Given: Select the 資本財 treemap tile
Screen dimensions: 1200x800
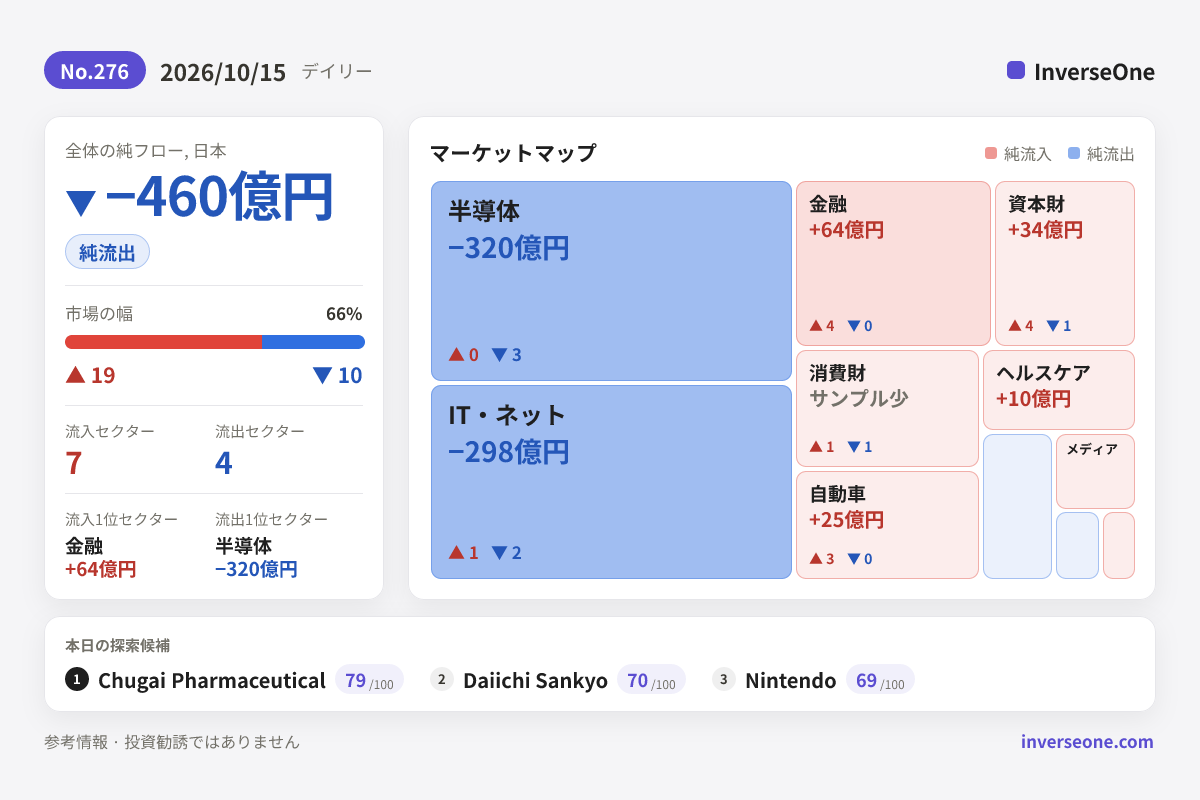Looking at the screenshot, I should [x=1065, y=263].
